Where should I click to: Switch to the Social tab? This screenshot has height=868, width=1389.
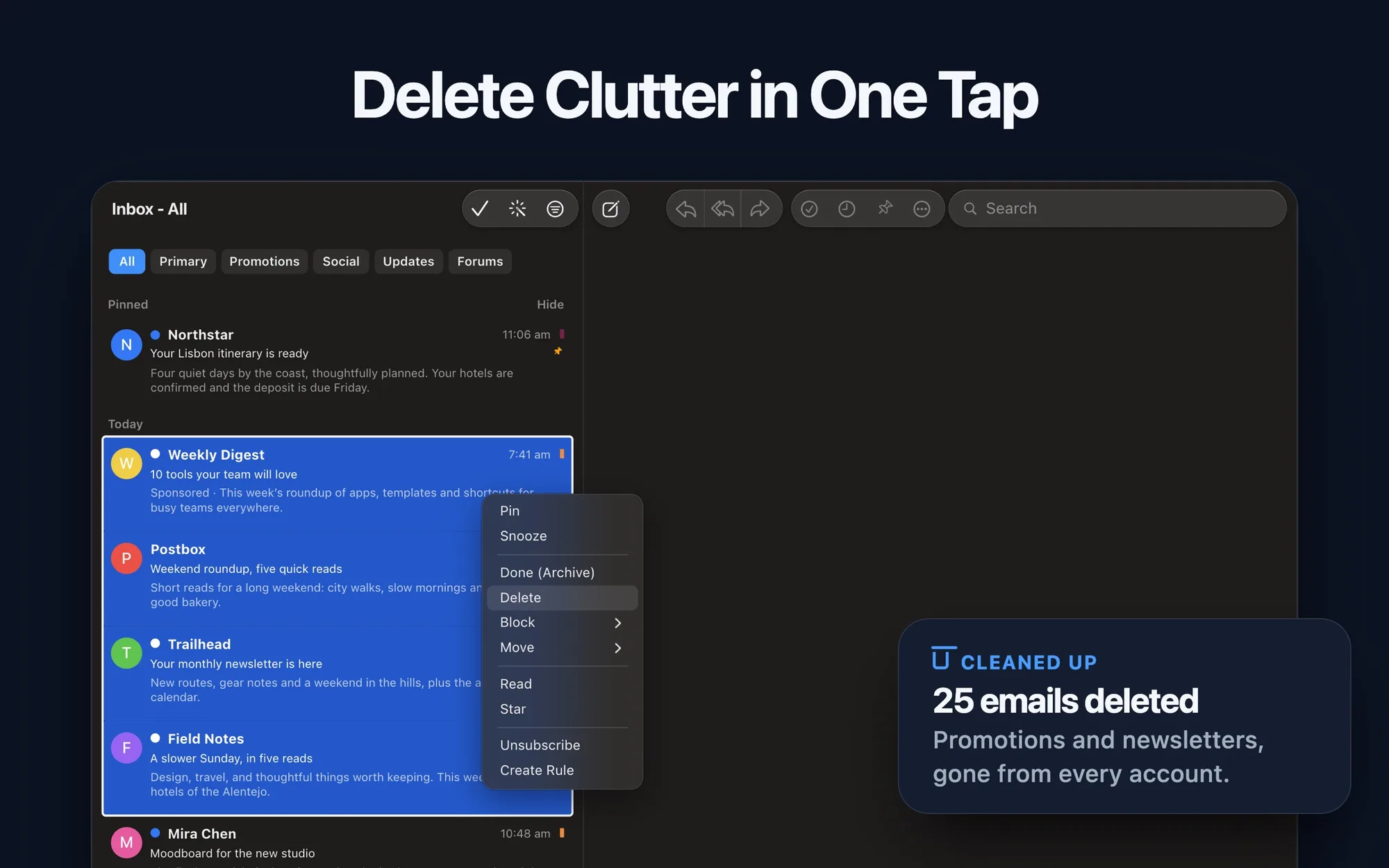pos(341,261)
